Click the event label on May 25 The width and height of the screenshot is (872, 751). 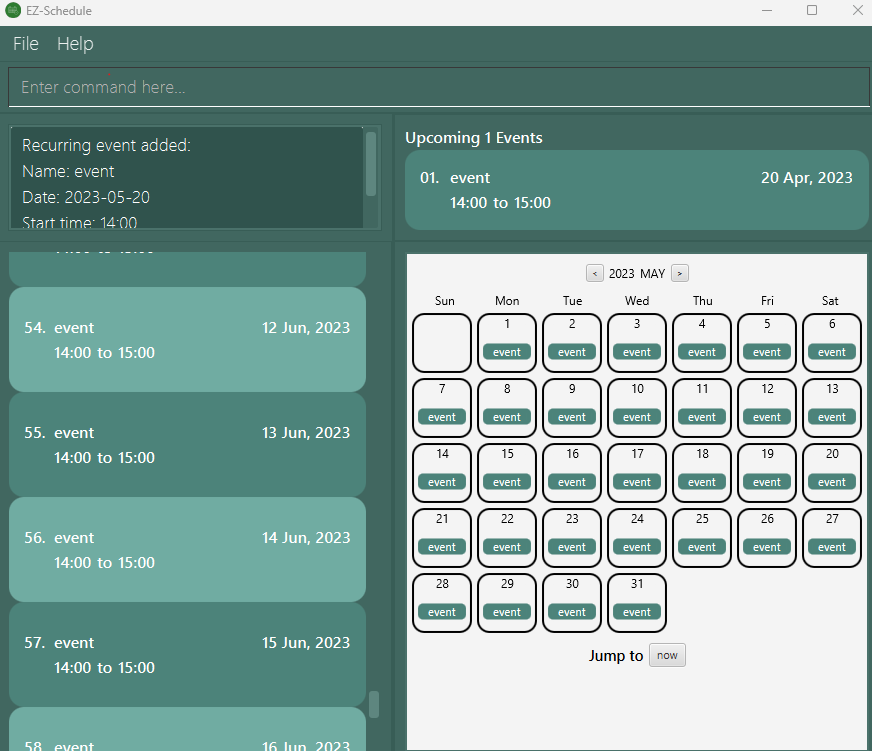tap(702, 547)
